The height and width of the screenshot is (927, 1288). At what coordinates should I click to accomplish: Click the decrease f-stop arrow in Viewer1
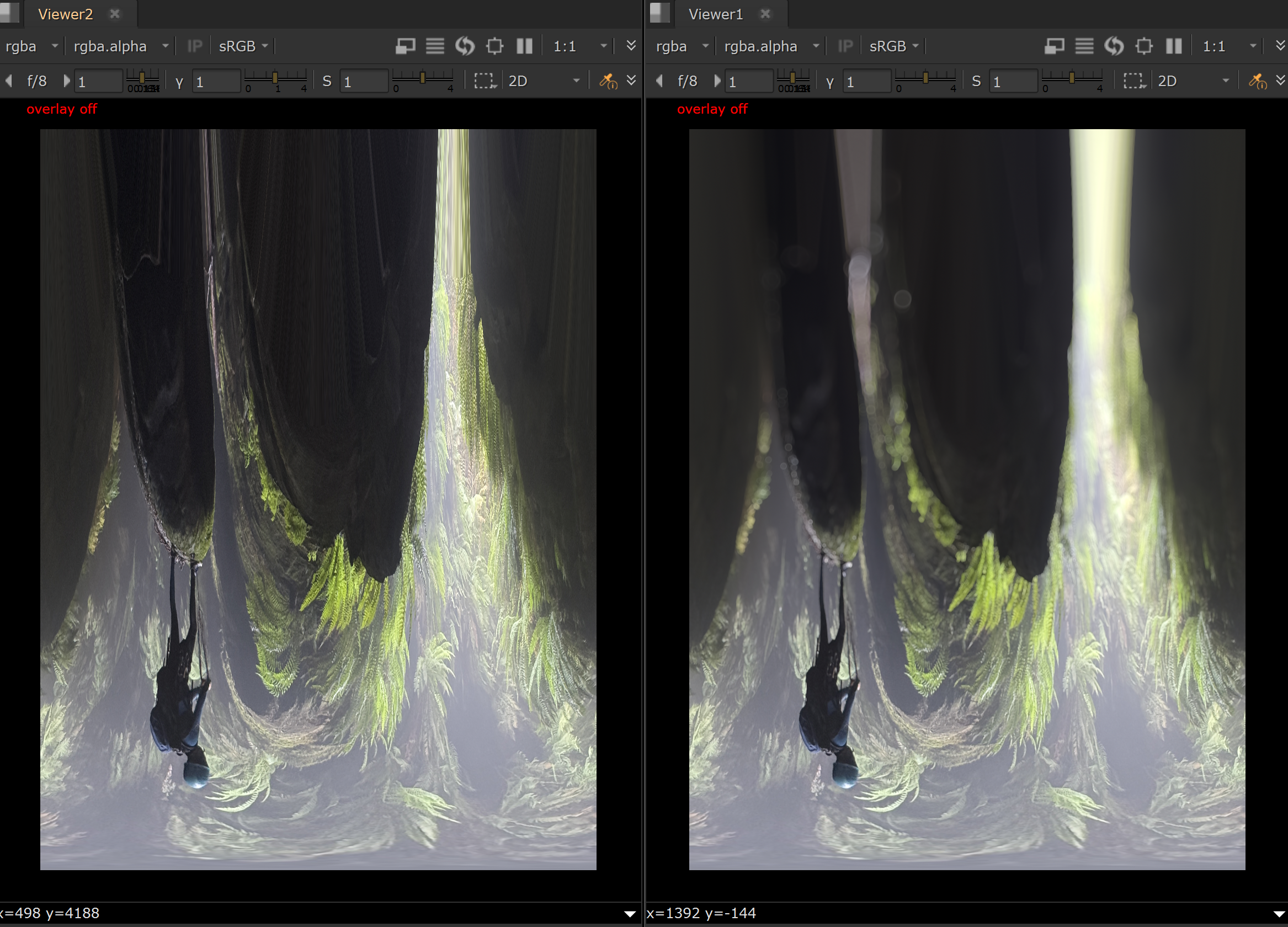(659, 81)
